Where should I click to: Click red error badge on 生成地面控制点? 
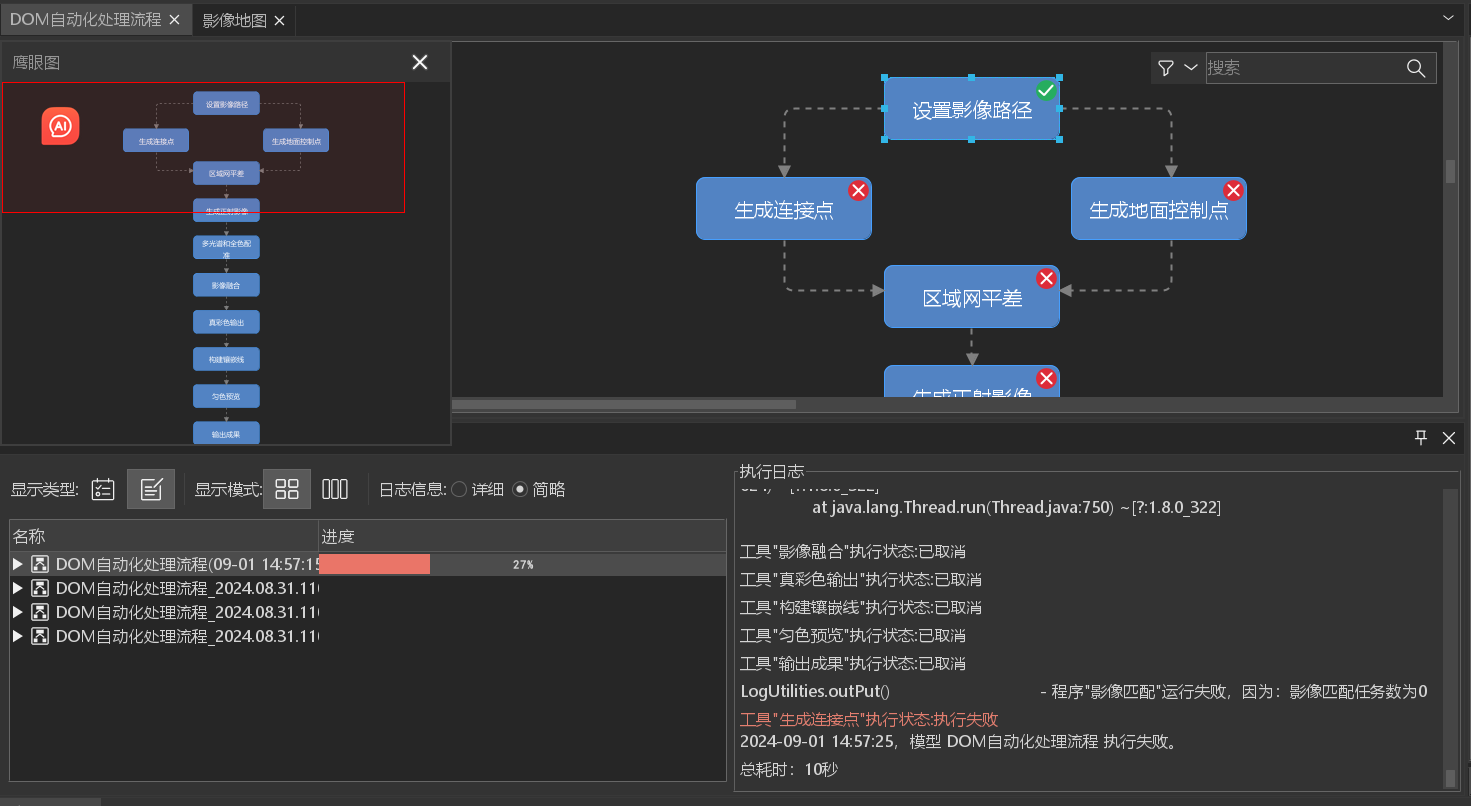coord(1234,190)
